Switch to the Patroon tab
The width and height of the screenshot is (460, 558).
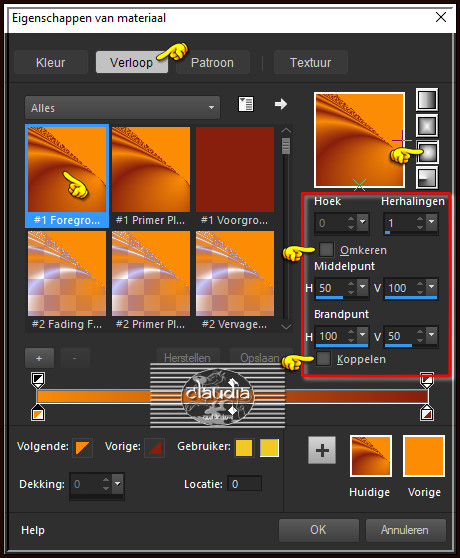click(212, 63)
